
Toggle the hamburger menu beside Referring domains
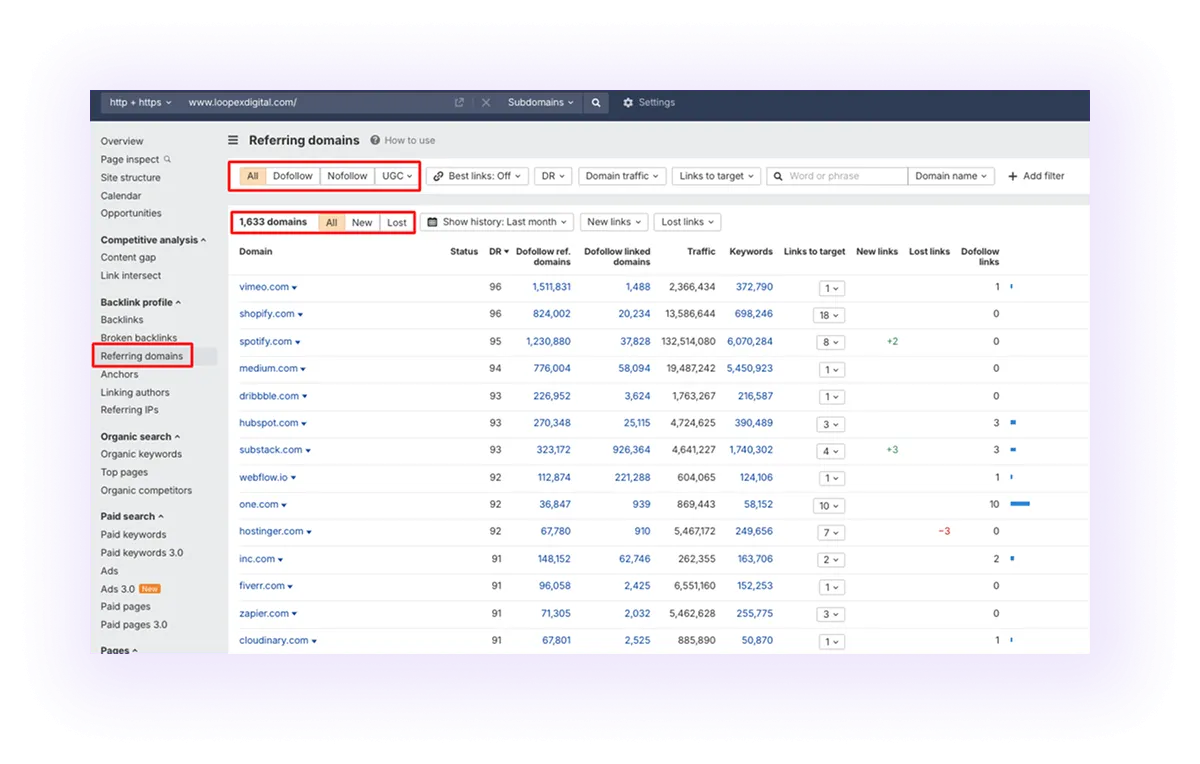pyautogui.click(x=234, y=141)
